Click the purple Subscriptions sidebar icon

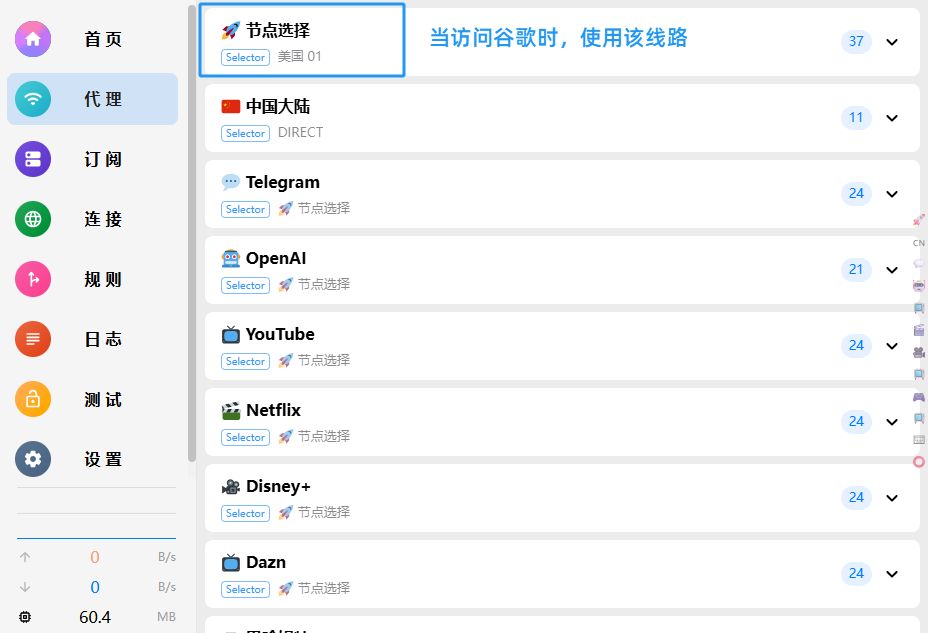click(33, 159)
